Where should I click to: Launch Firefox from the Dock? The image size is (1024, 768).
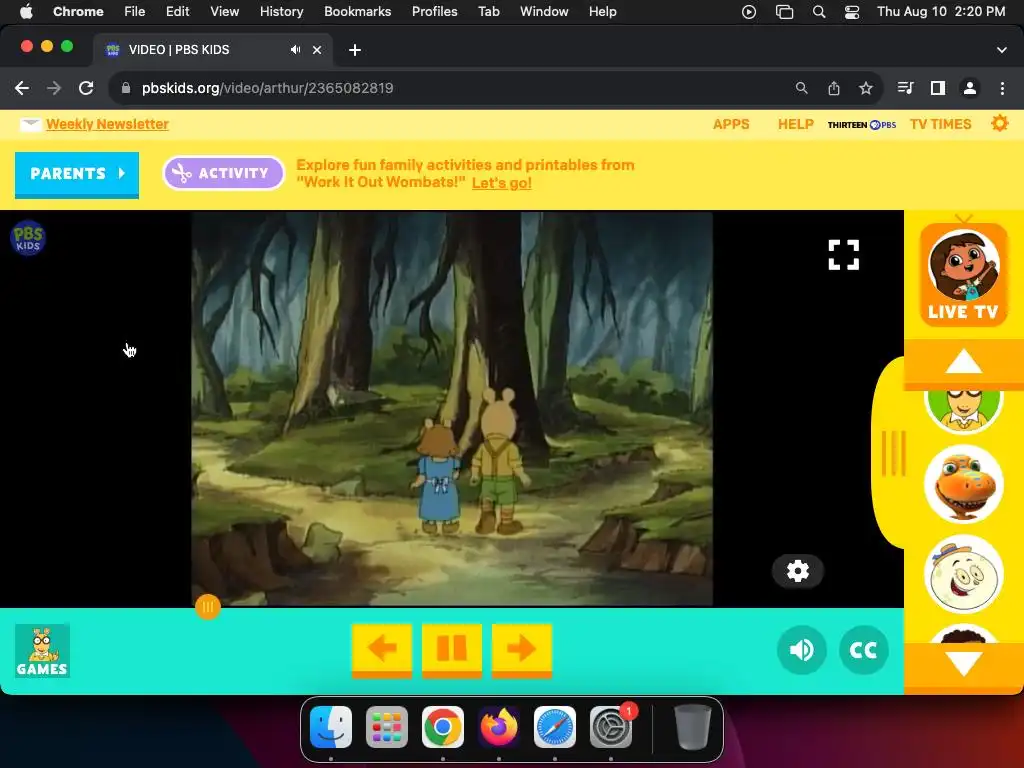point(499,727)
